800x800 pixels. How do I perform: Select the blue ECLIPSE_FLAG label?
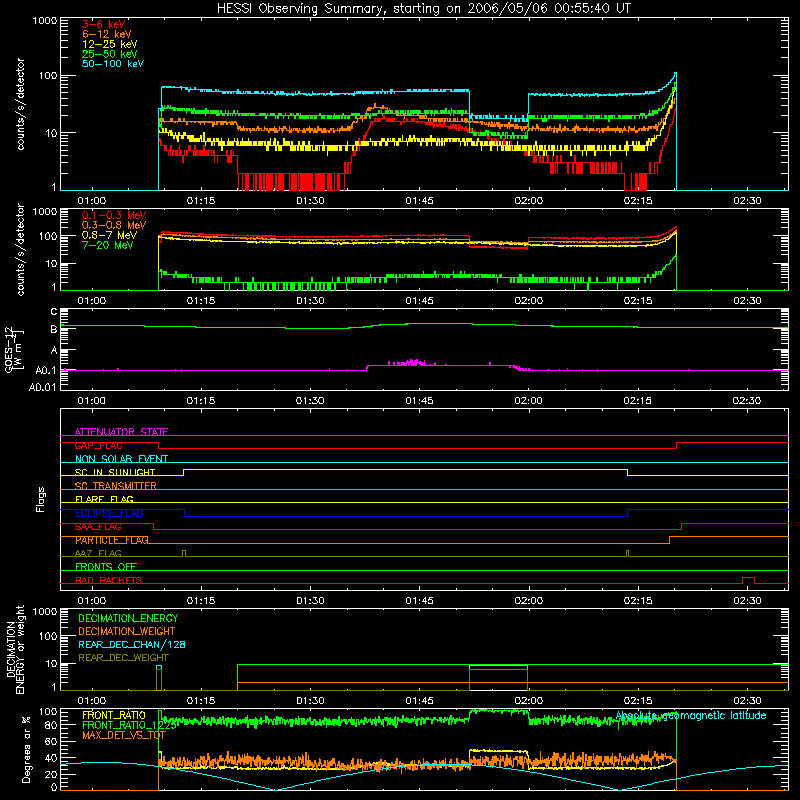click(109, 513)
